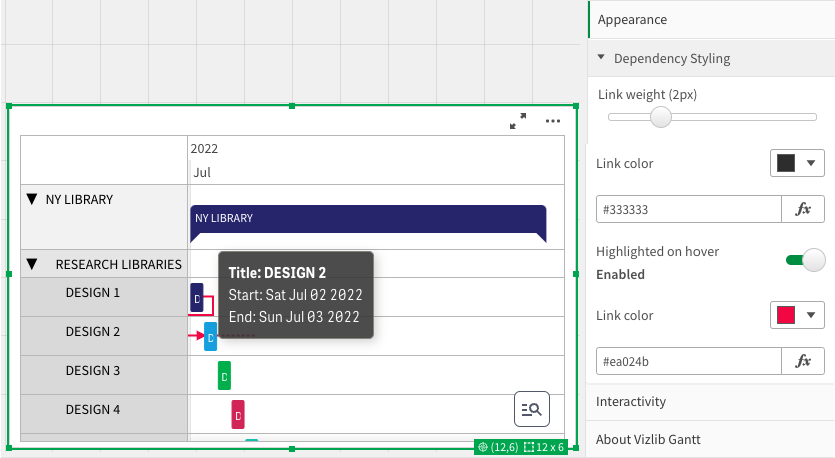Click the green DESIGN 3 task bar
The image size is (835, 458).
224,375
